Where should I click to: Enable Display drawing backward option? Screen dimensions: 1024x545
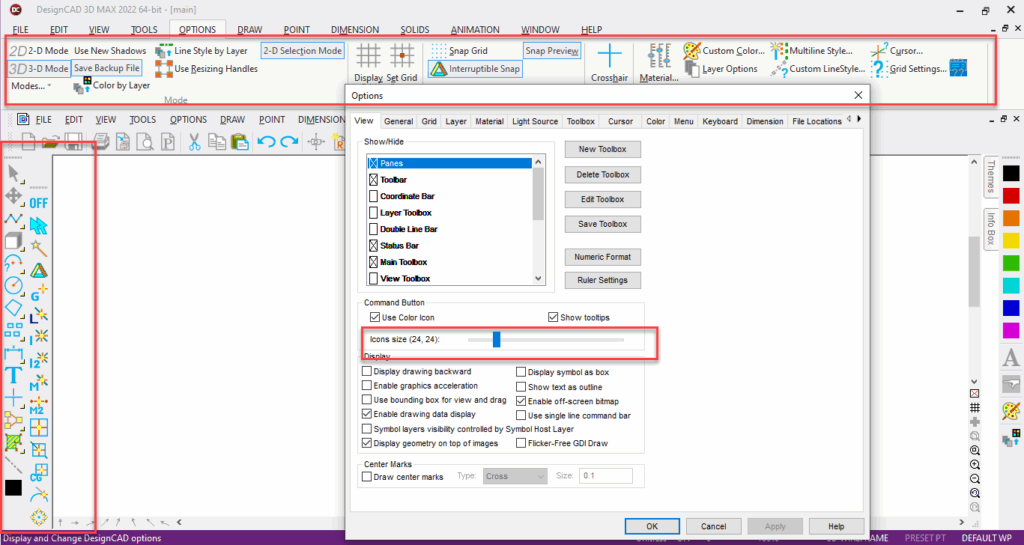[x=366, y=372]
